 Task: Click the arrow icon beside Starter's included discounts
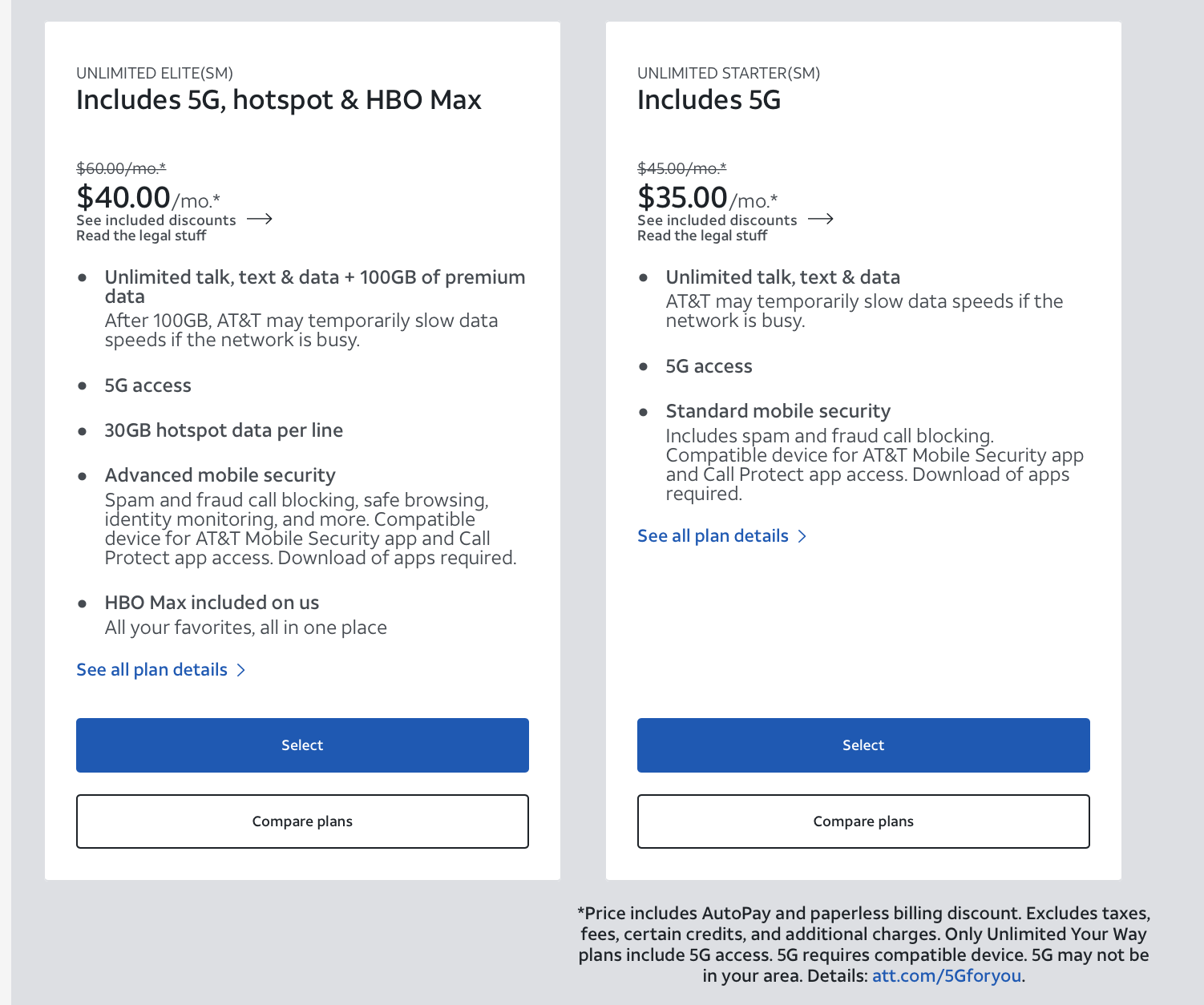tap(821, 219)
